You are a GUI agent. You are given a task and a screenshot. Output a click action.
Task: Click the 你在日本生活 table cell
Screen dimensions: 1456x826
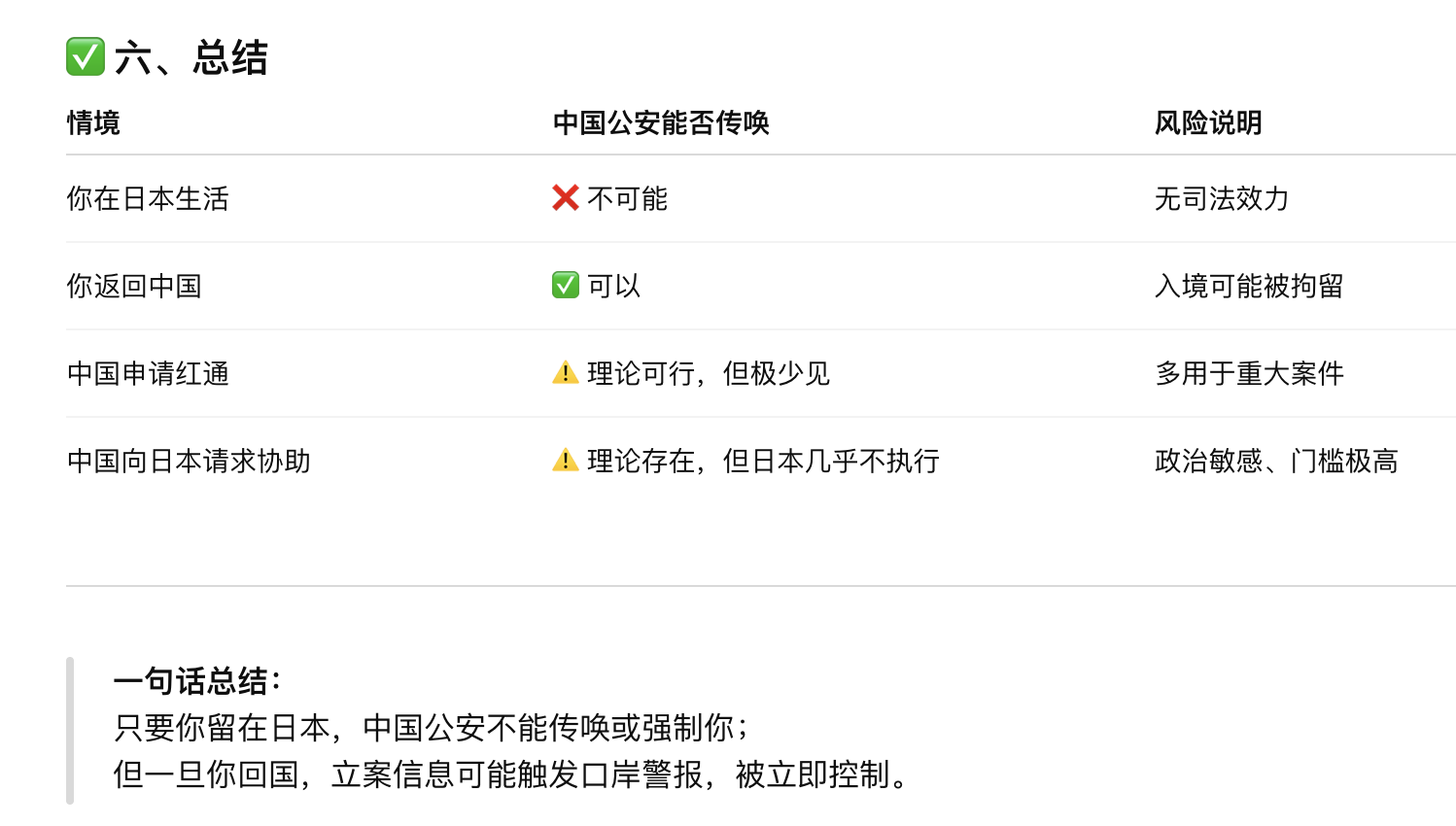pos(148,199)
